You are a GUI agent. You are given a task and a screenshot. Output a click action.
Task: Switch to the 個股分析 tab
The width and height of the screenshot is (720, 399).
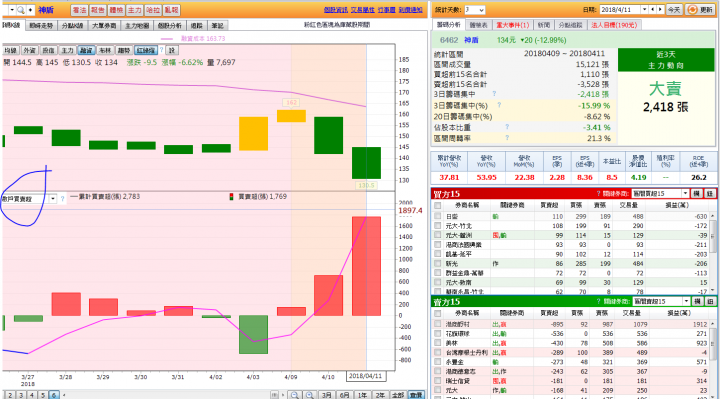[169, 26]
